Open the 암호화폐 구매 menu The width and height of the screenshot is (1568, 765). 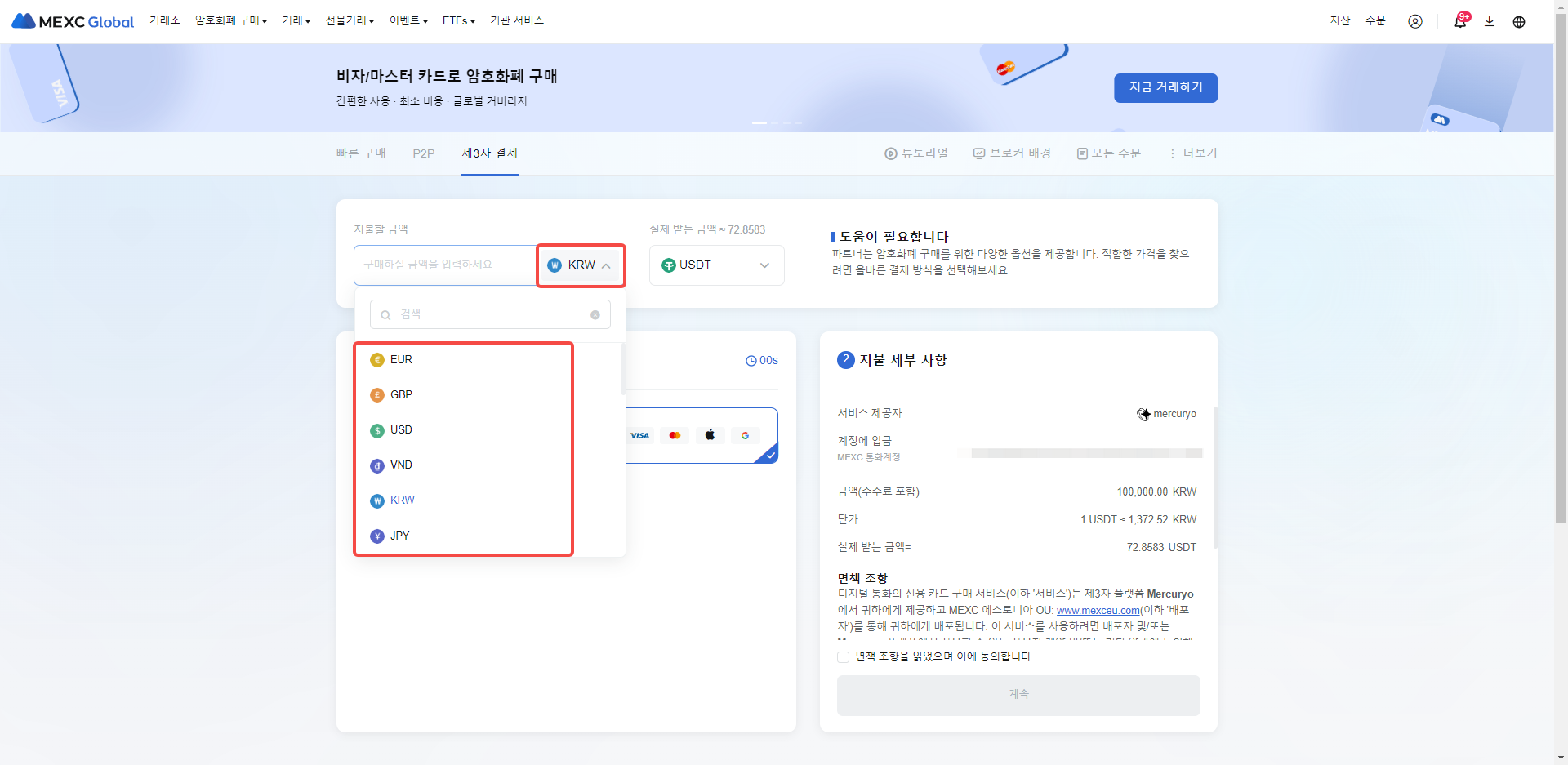click(x=230, y=20)
